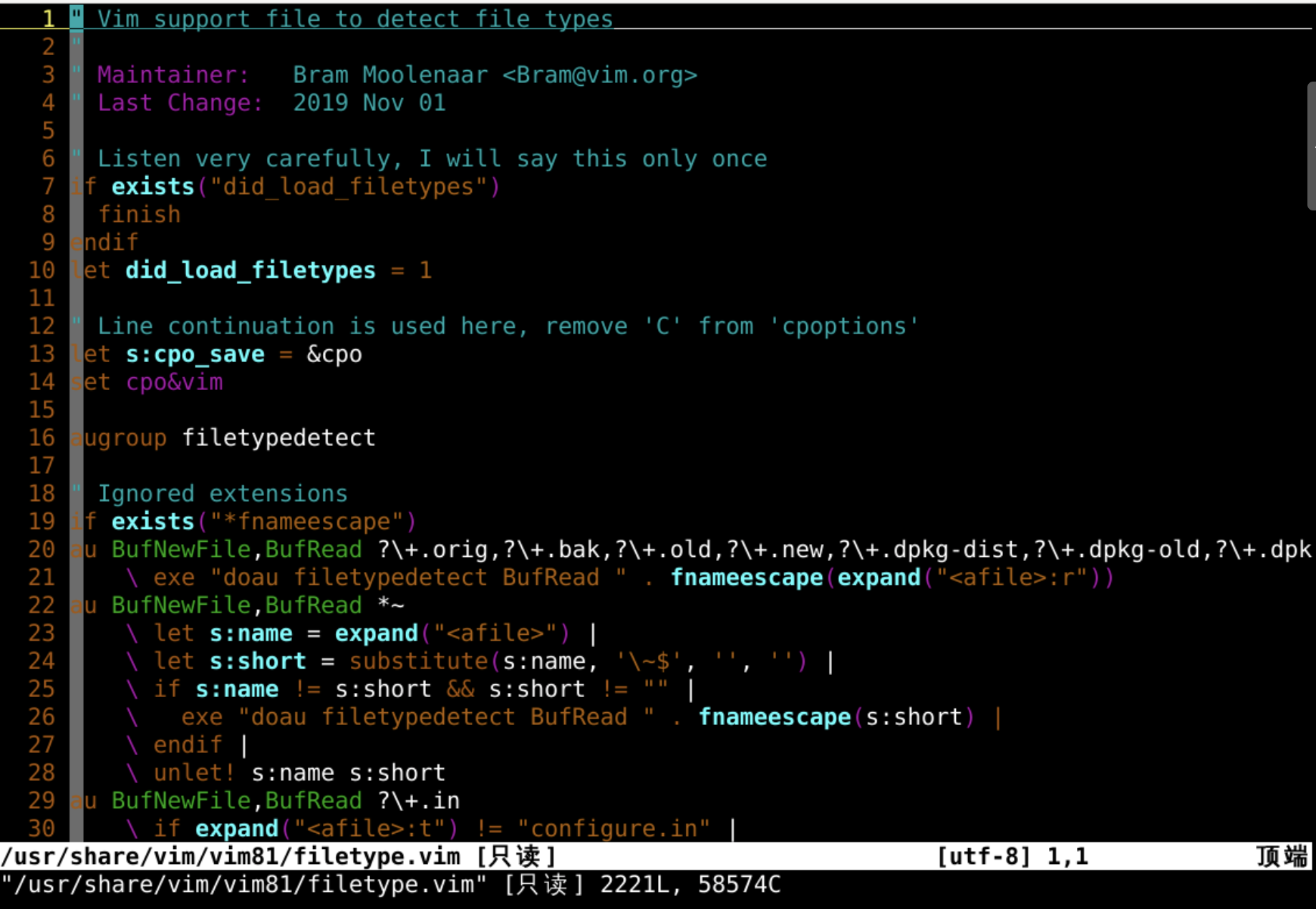
Task: Click the 'Ignored extensions' comment
Action: [223, 494]
